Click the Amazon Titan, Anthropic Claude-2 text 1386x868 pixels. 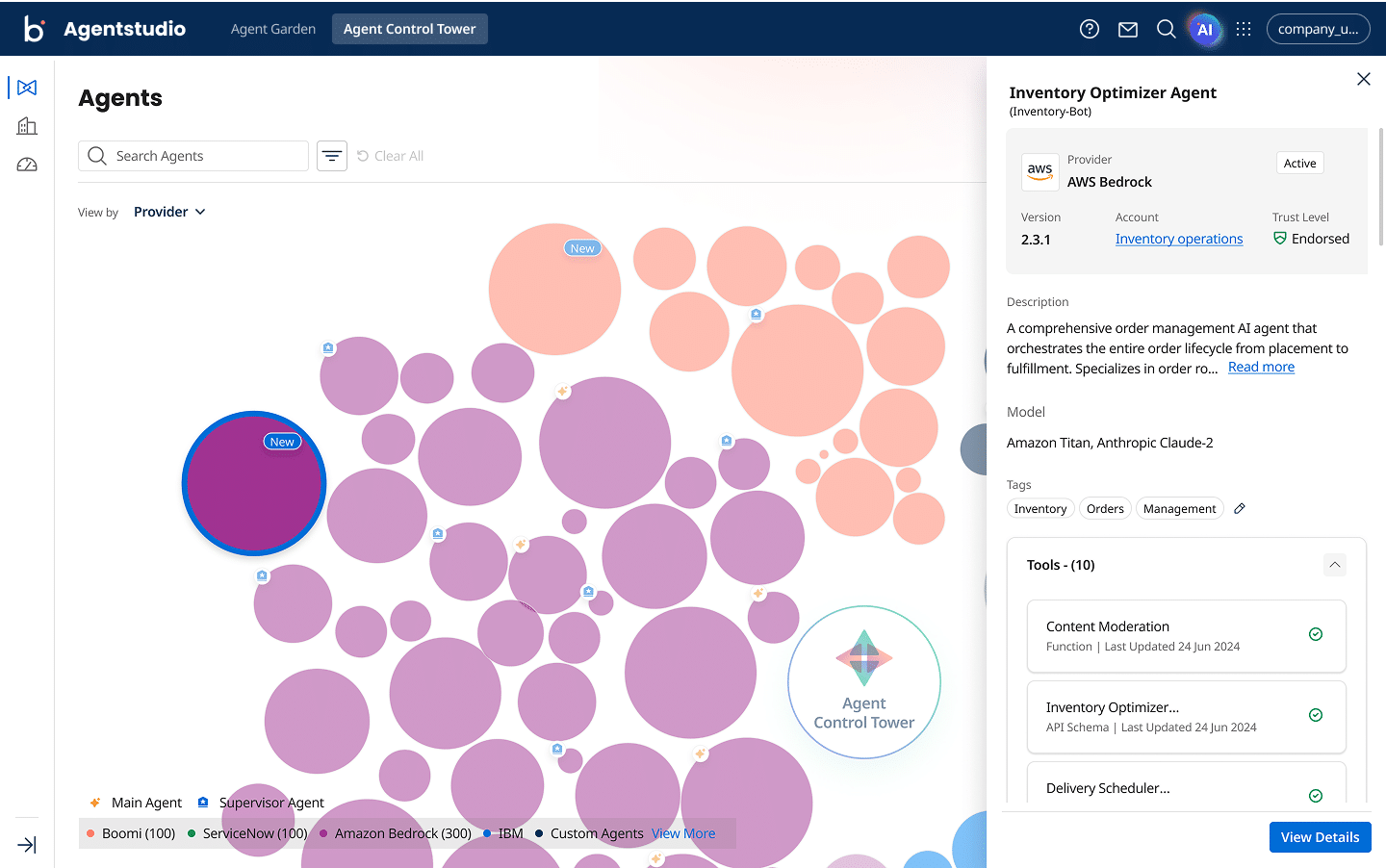tap(1110, 443)
